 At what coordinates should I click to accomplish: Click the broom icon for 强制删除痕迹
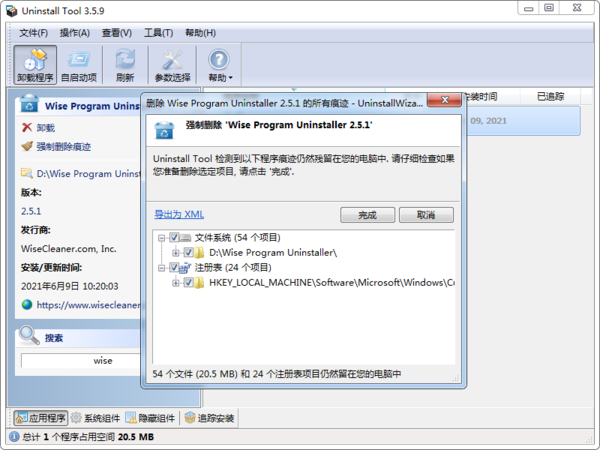tap(27, 146)
